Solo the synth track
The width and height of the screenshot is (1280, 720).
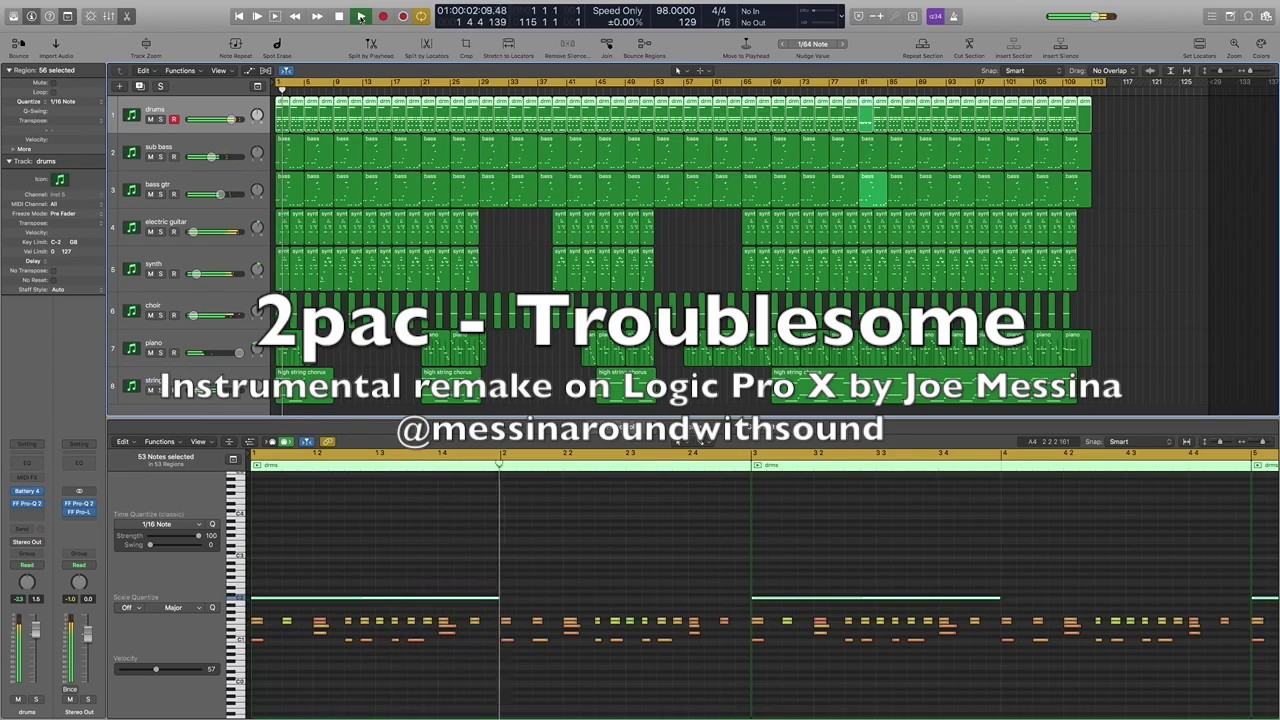(x=161, y=274)
